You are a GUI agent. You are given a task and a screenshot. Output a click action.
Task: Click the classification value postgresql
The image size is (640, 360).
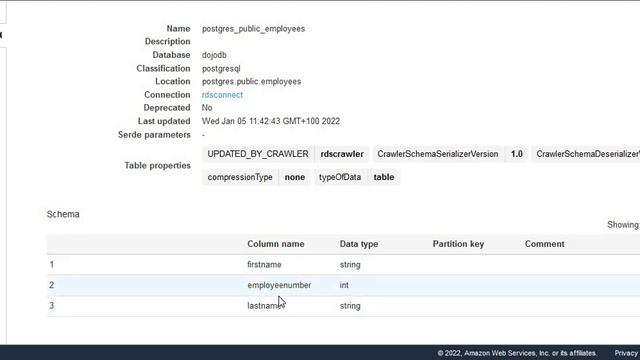pyautogui.click(x=221, y=68)
